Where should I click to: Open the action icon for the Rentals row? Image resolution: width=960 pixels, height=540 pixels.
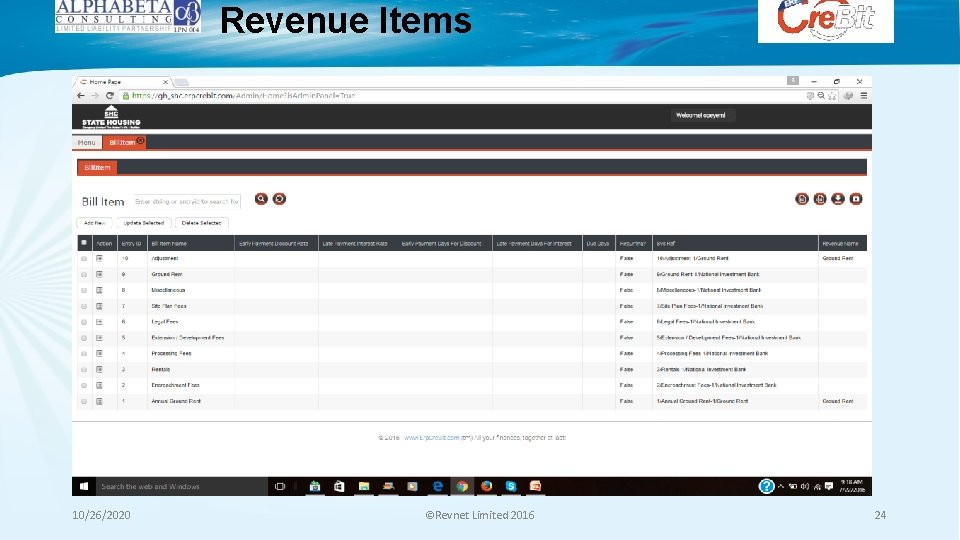tap(99, 369)
